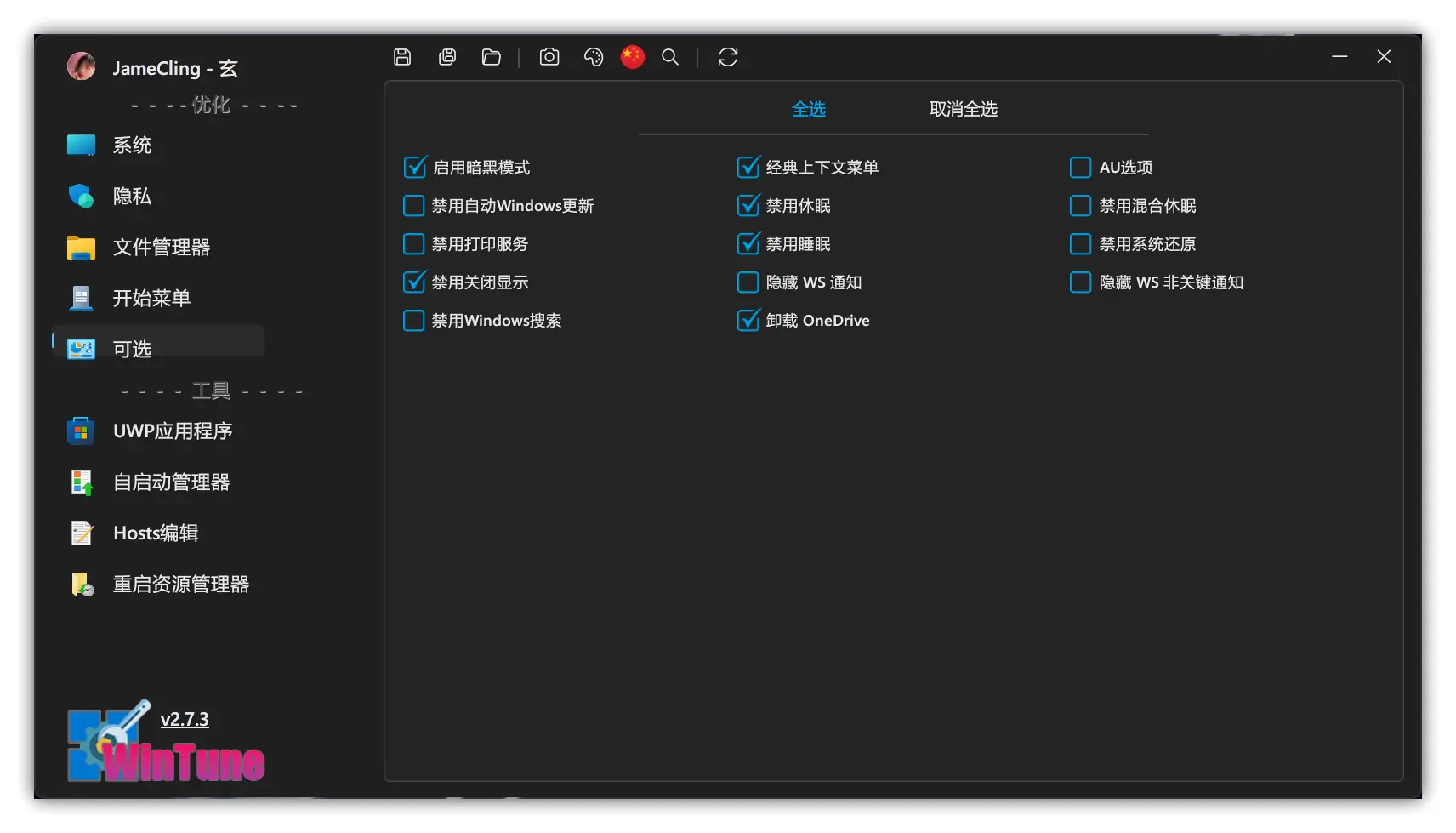
Task: Click the icon beside 重启资源管理器
Action: click(x=82, y=584)
